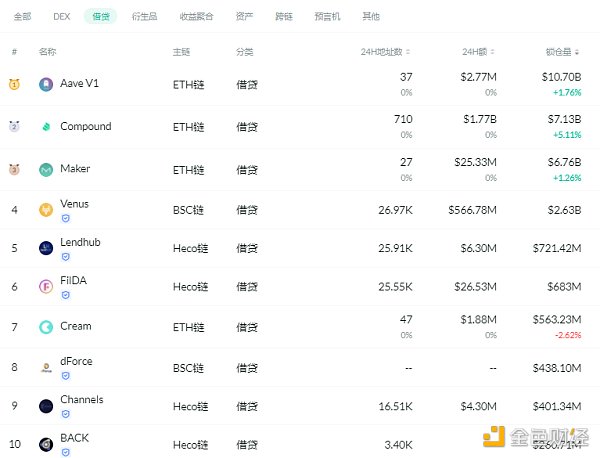Click Compound locked value $7.13B
The width and height of the screenshot is (600, 458).
coord(564,119)
